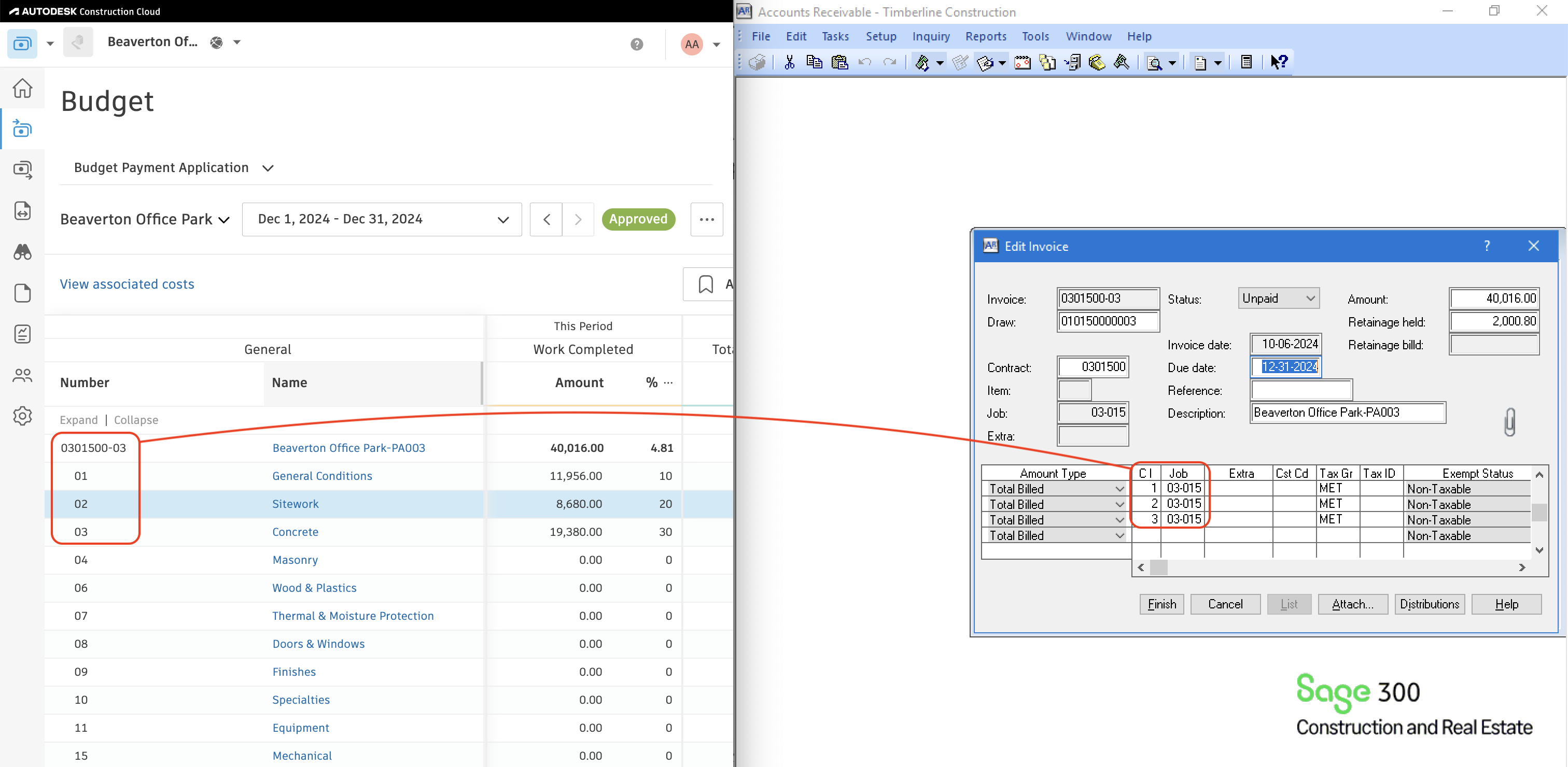The height and width of the screenshot is (767, 1568).
Task: Click the Finish button in Edit Invoice
Action: coord(1161,604)
